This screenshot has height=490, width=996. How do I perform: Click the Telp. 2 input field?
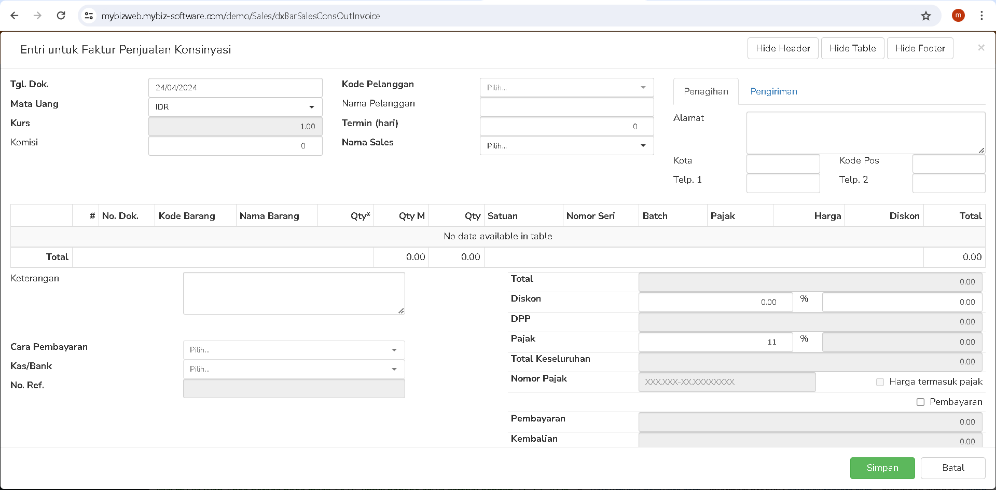[x=949, y=183]
